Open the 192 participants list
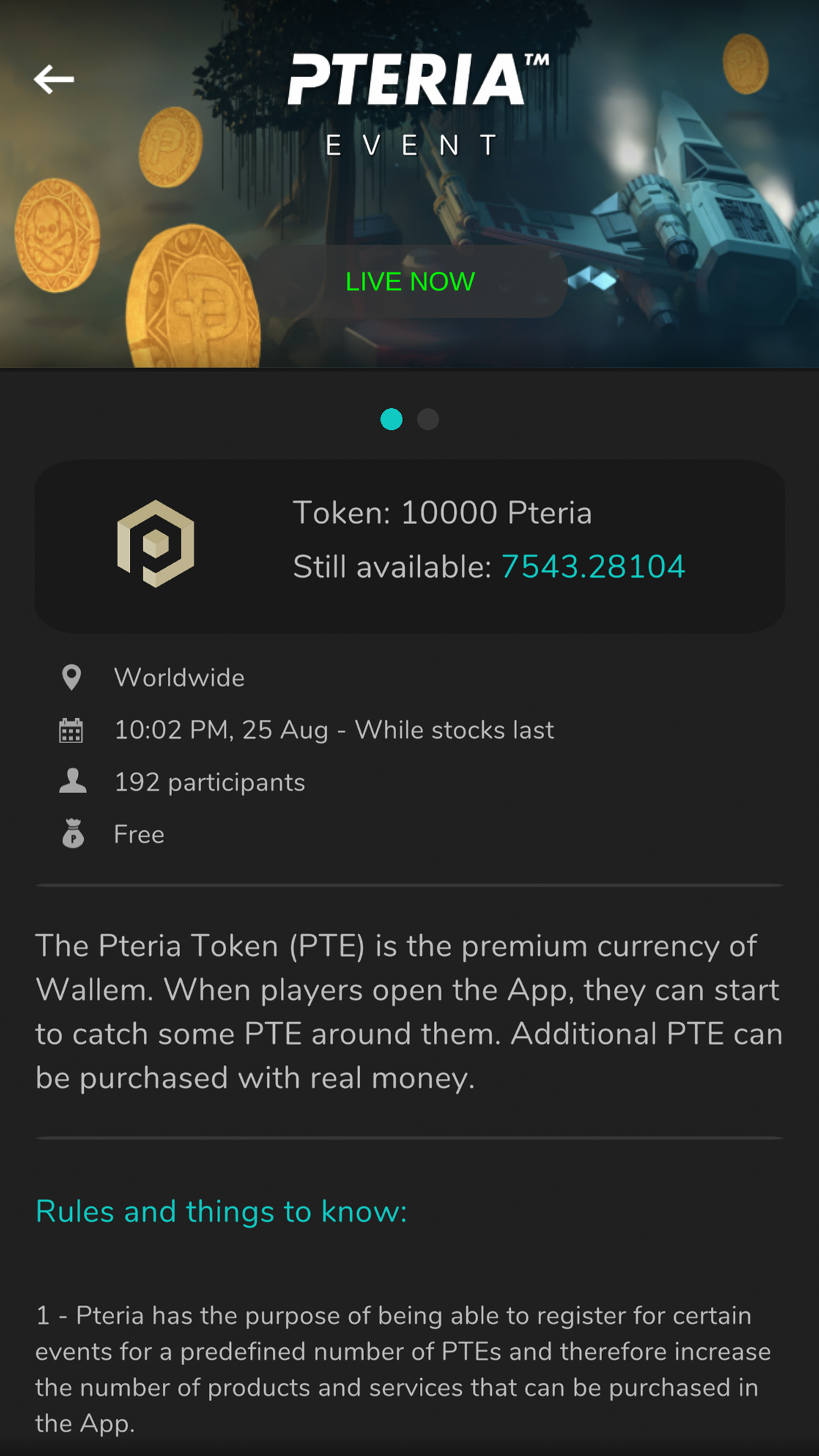Screen dimensions: 819x1456 pyautogui.click(x=210, y=782)
